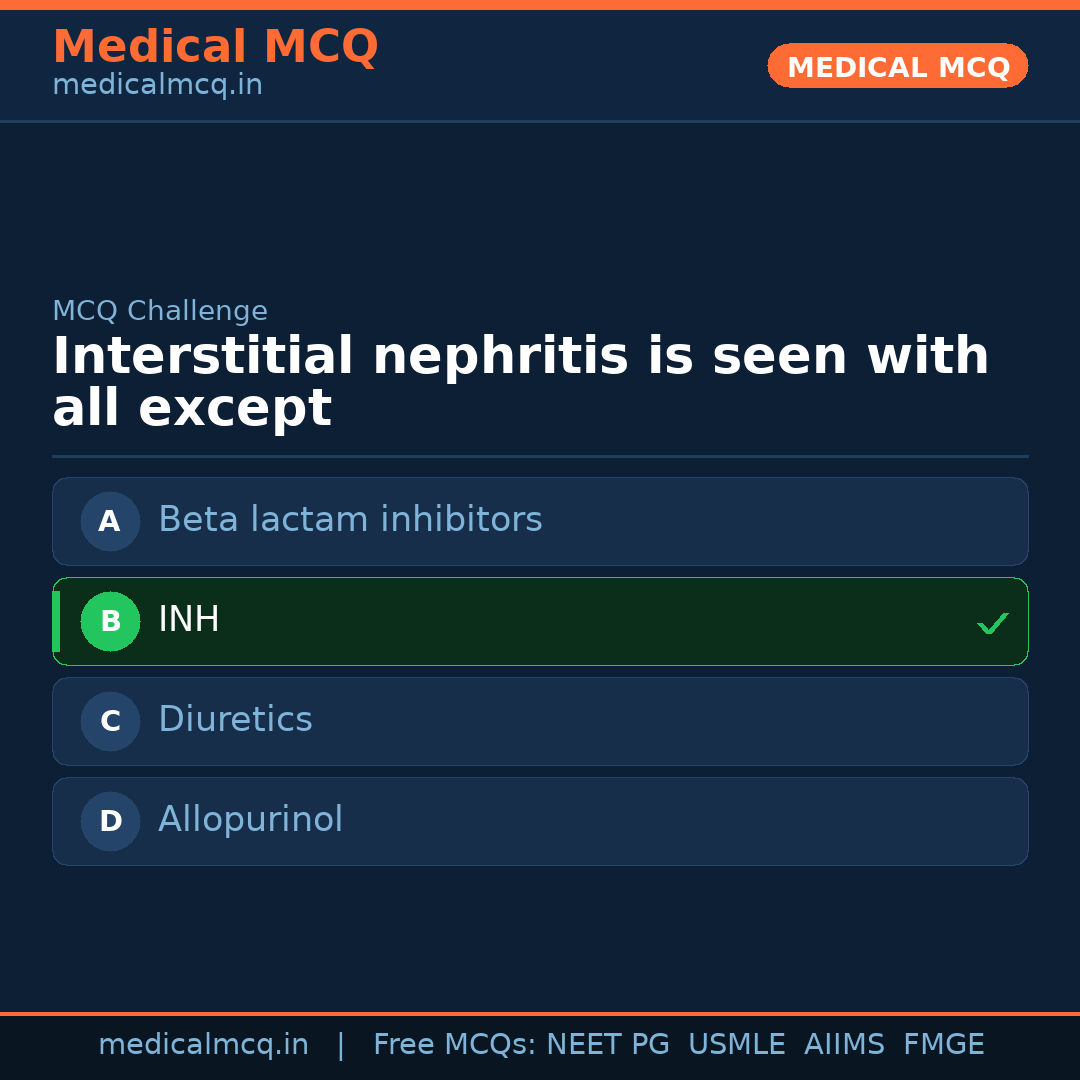The width and height of the screenshot is (1080, 1080).
Task: Pick the "Allopurinol" answer text
Action: [250, 820]
